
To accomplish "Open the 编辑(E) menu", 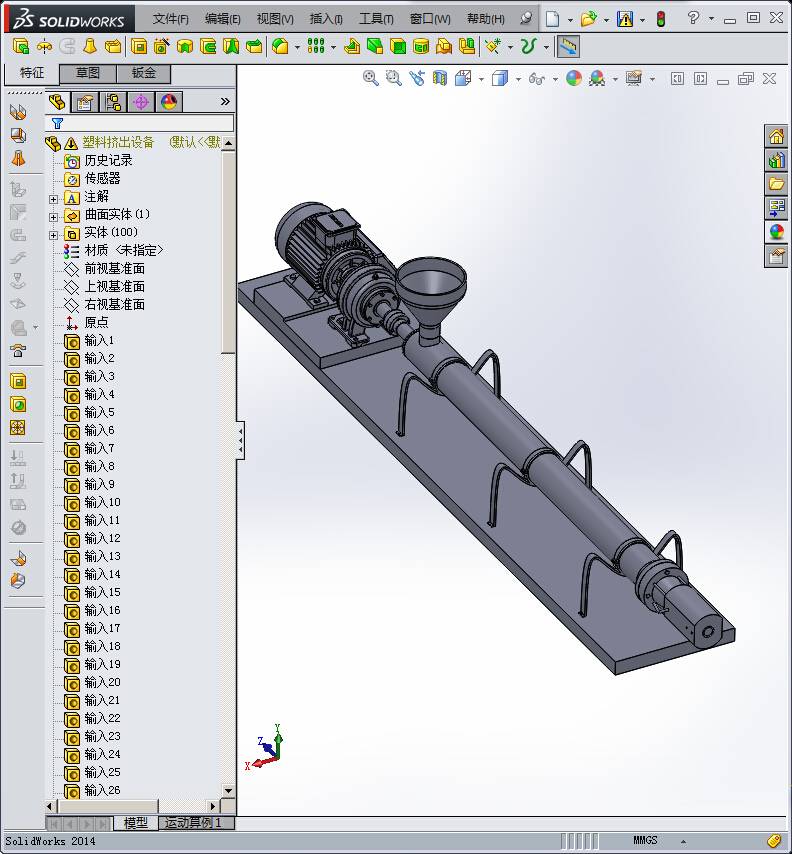I will [x=223, y=19].
